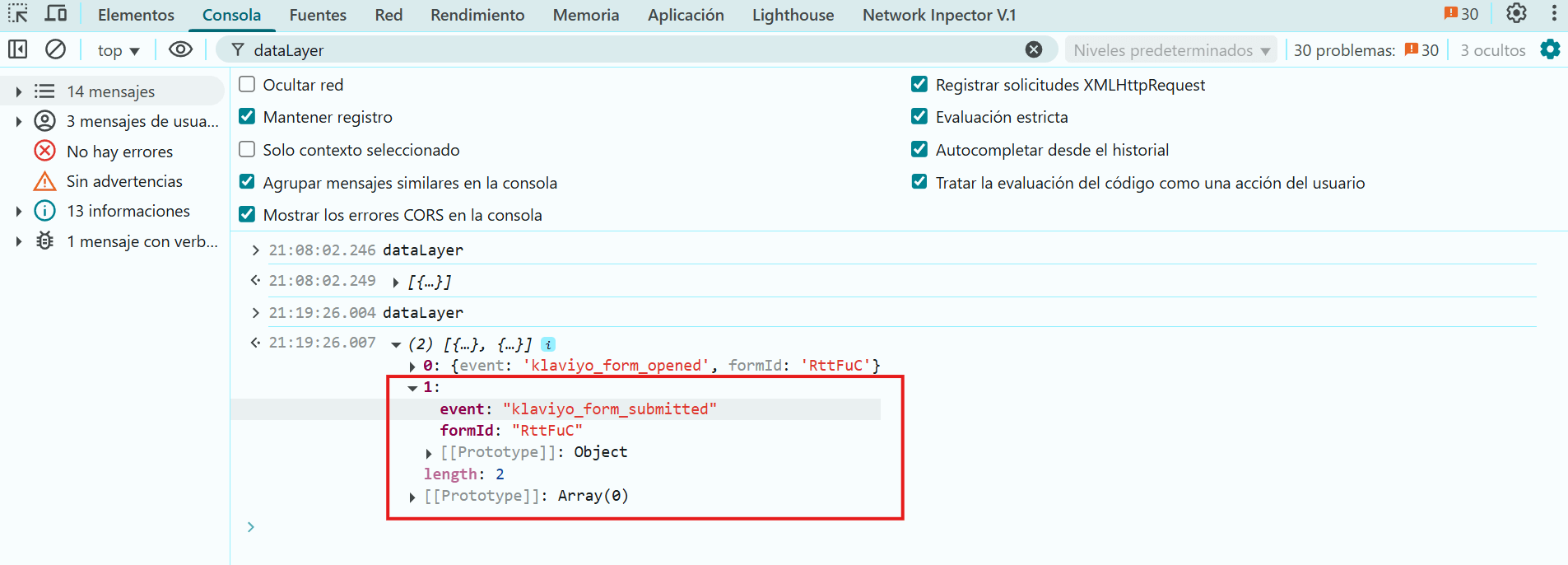Toggle the device toolbar icon
This screenshot has width=1568, height=565.
pos(56,14)
